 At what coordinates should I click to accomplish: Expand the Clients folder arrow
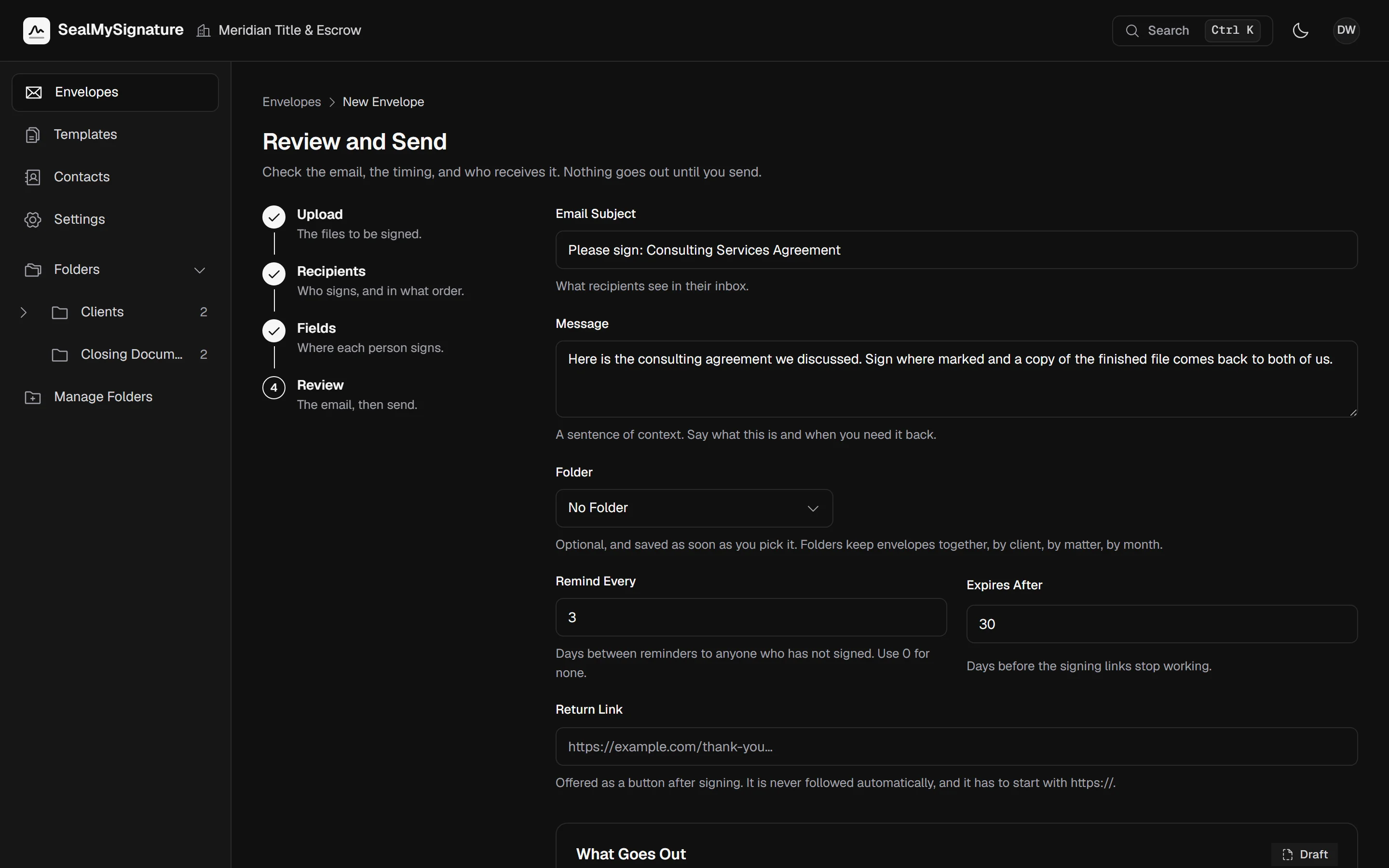coord(24,312)
